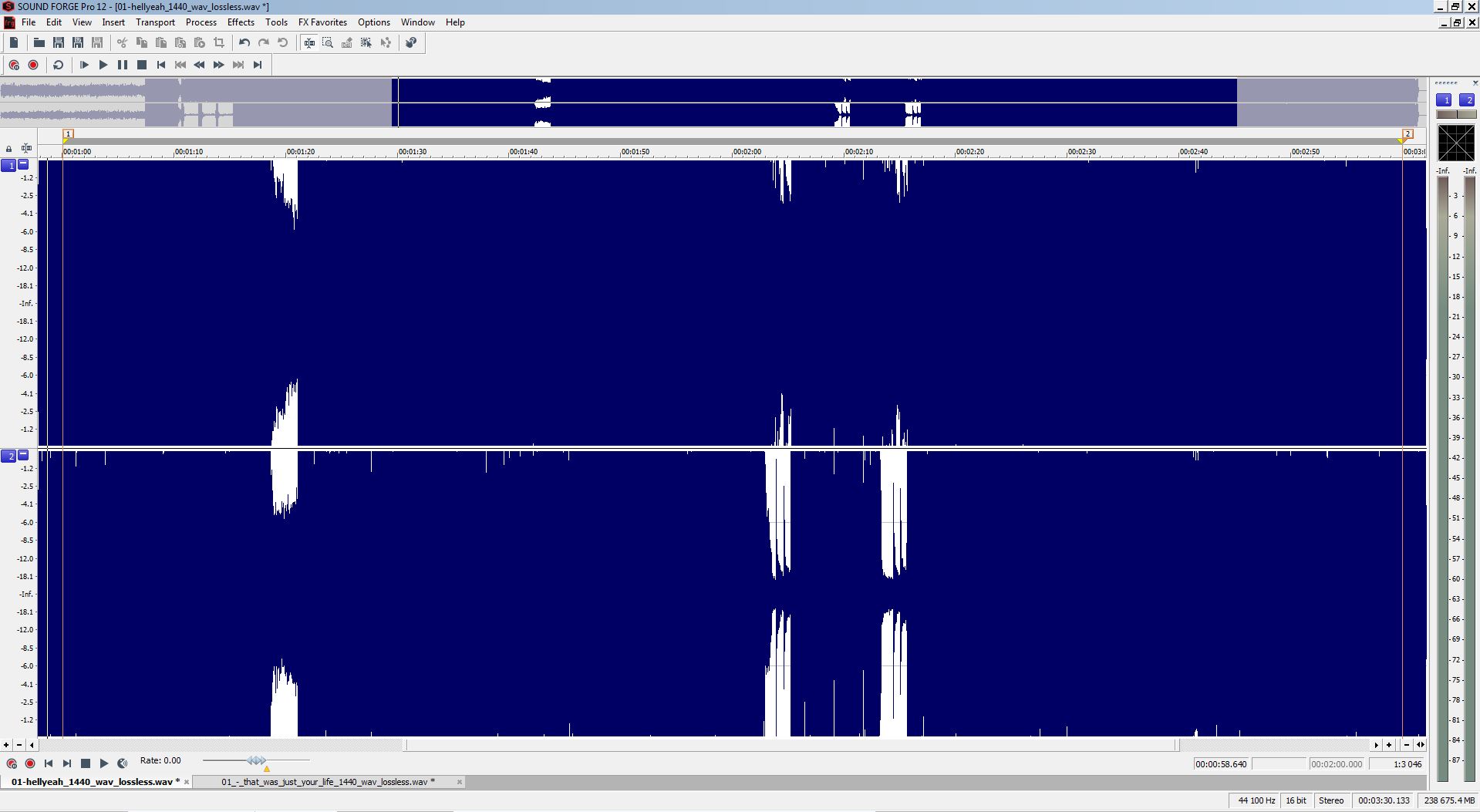
Task: Open What's This help icon
Action: [411, 43]
